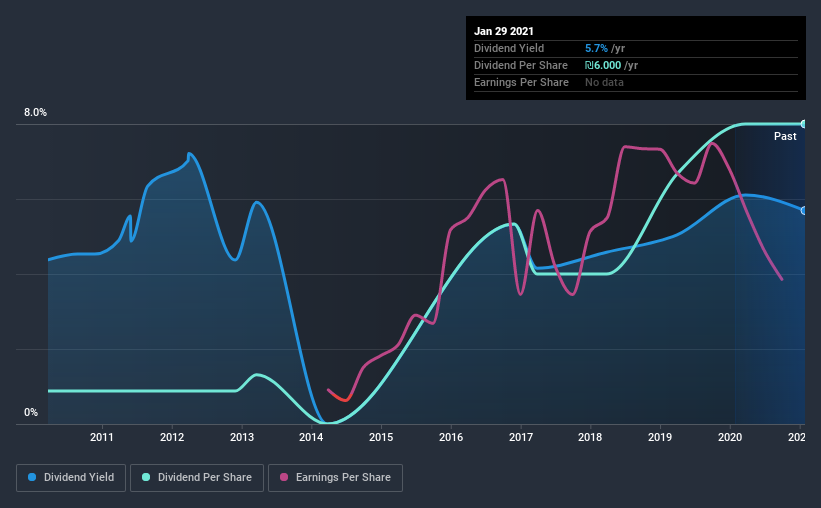Select the 2019 x-axis label
This screenshot has height=508, width=821.
[660, 437]
